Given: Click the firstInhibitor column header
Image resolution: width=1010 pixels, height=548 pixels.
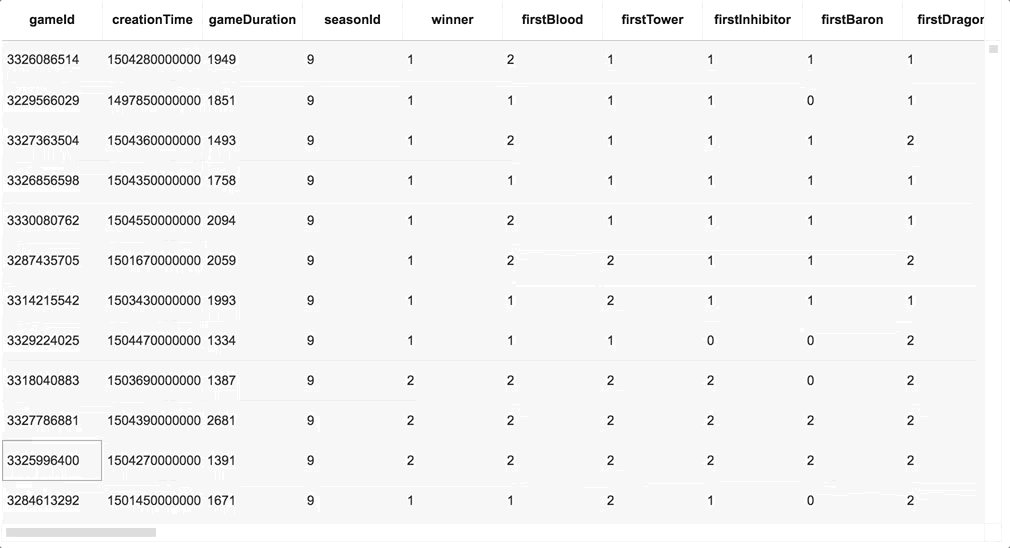Looking at the screenshot, I should pyautogui.click(x=752, y=20).
